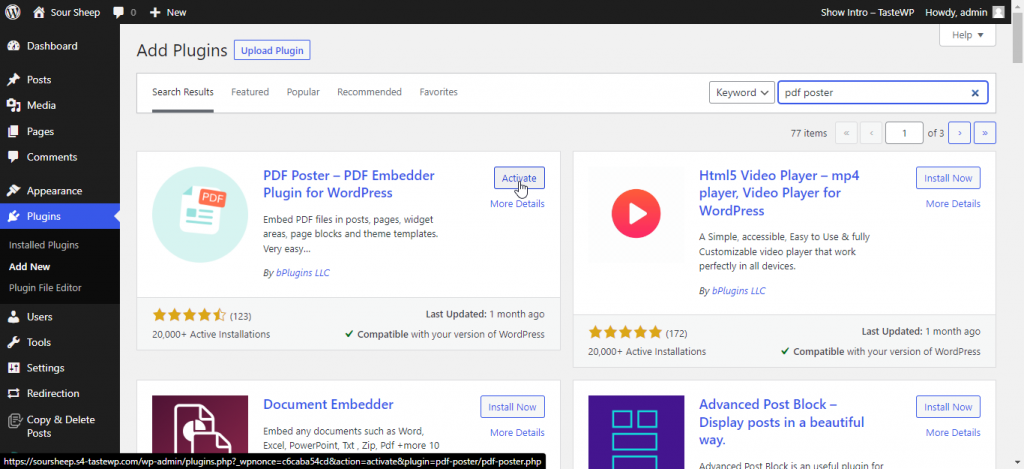The height and width of the screenshot is (469, 1024).
Task: Go to next page of results
Action: click(x=959, y=133)
